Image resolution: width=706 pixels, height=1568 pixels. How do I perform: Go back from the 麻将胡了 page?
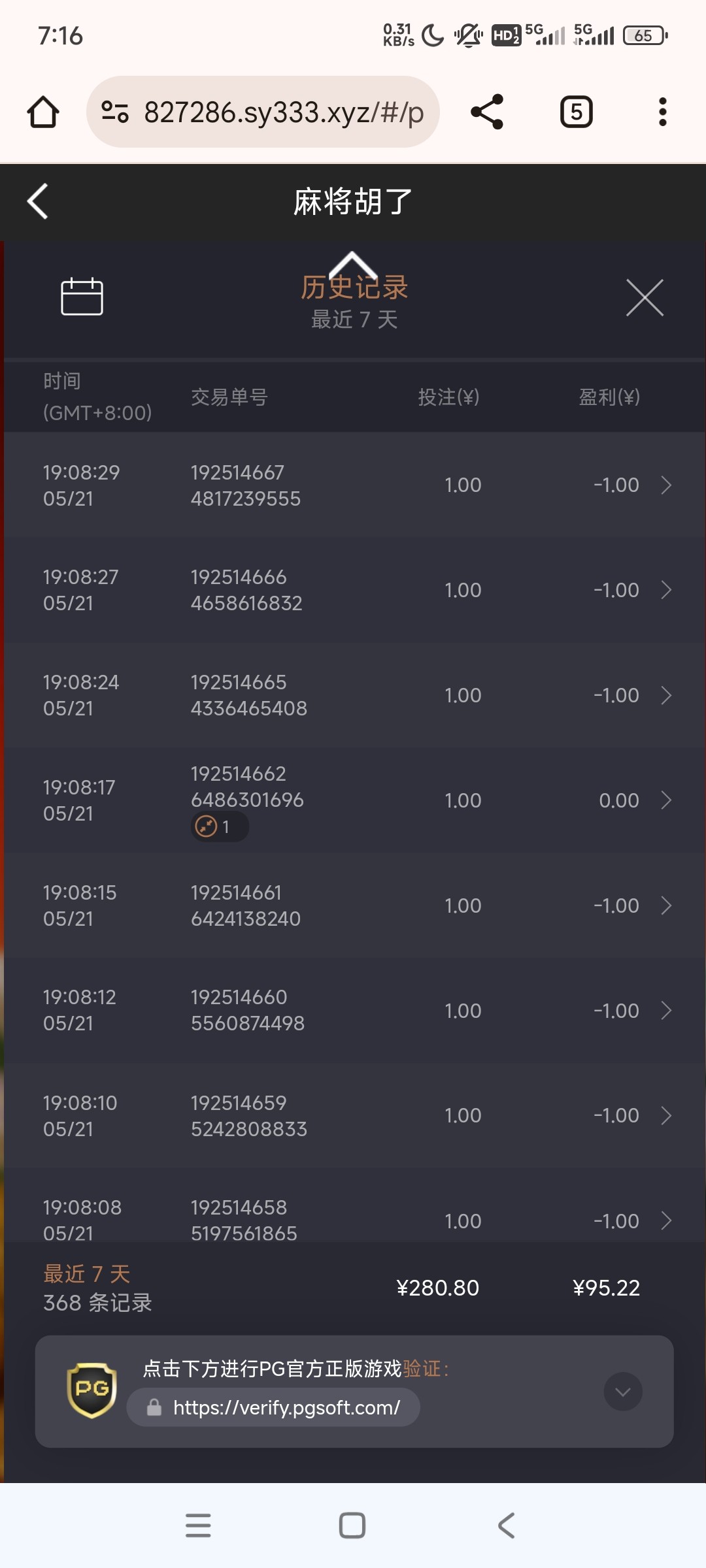point(38,201)
